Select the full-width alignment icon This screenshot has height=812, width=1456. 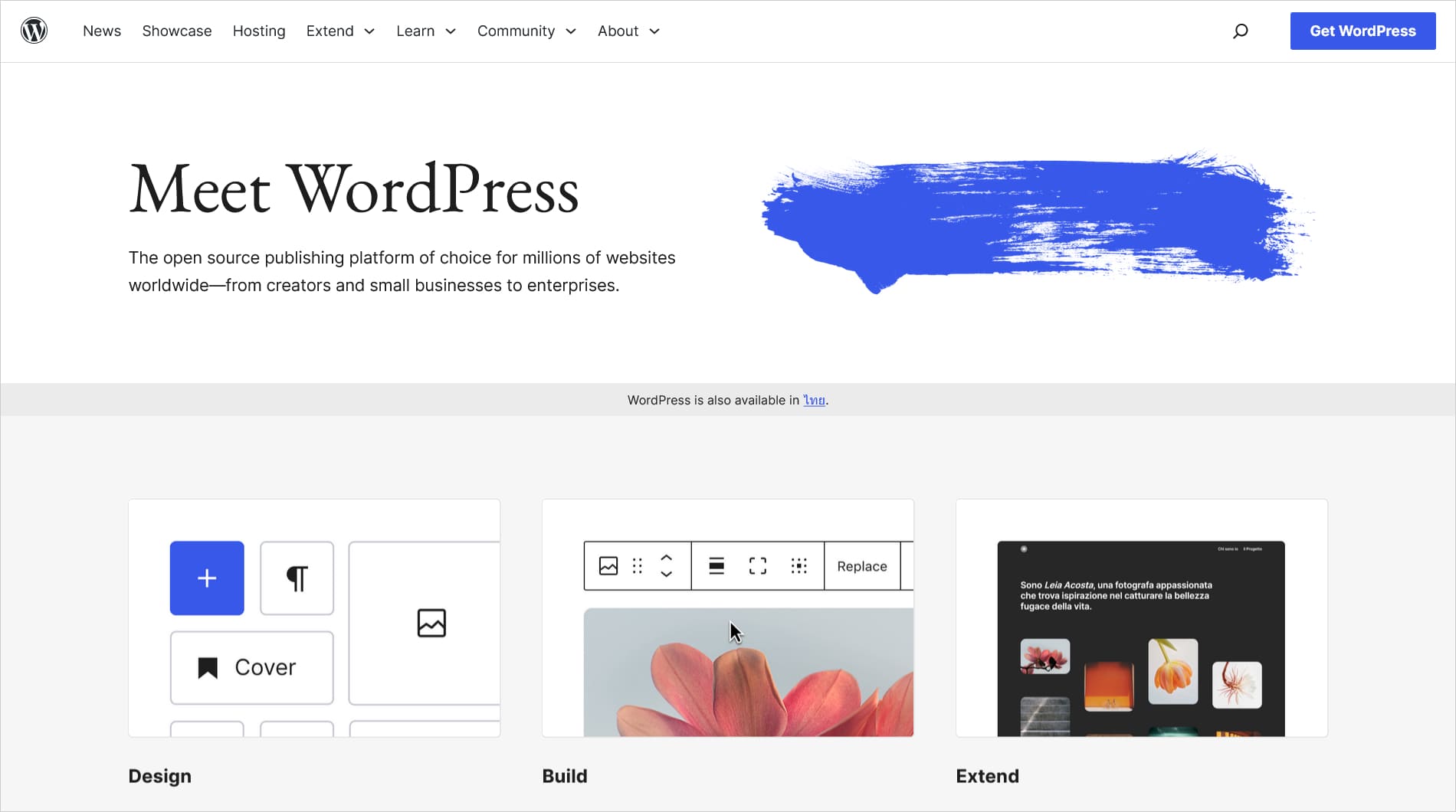[757, 566]
